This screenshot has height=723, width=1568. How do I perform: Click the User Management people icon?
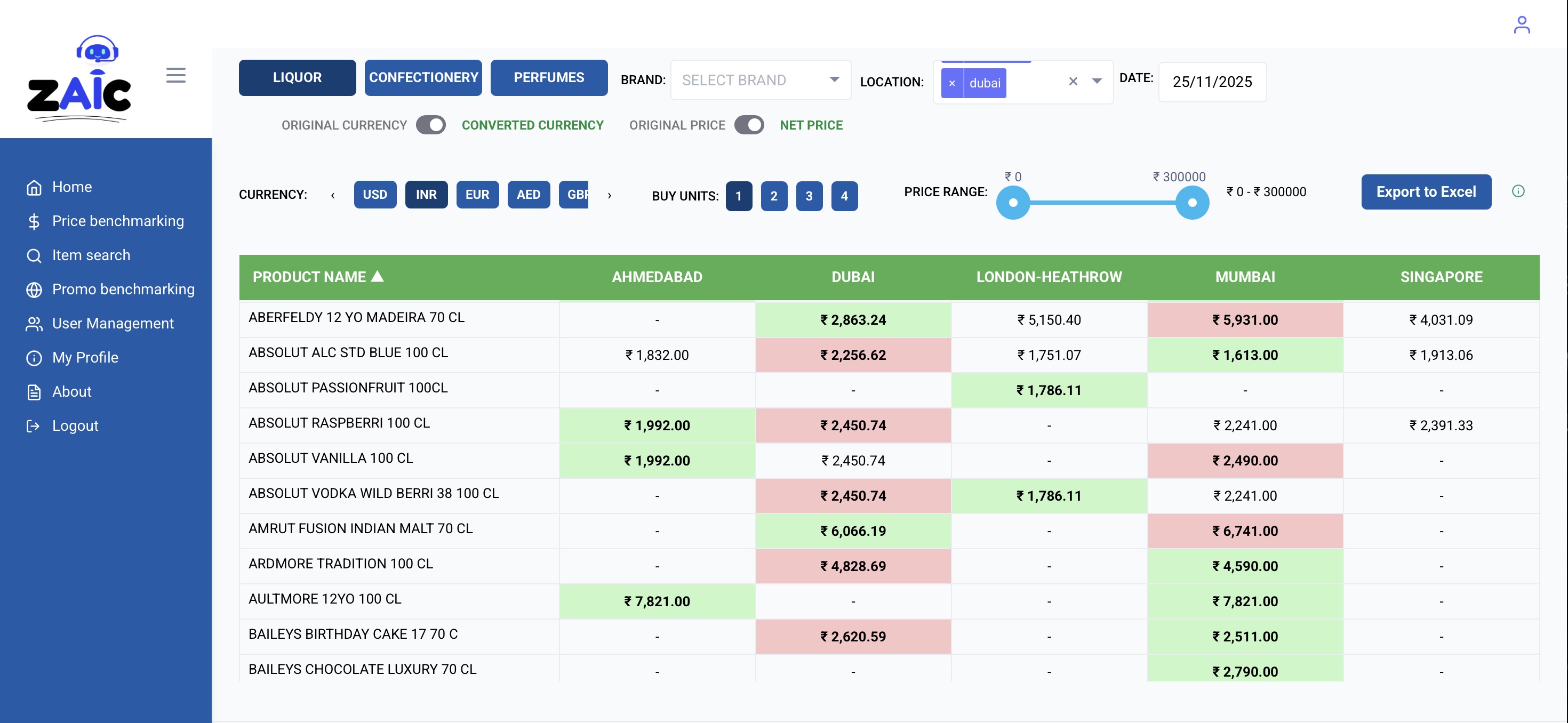[34, 323]
